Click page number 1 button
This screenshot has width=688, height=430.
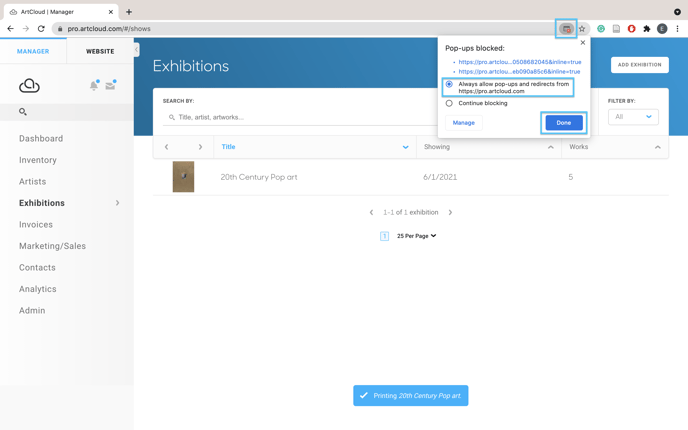coord(384,236)
